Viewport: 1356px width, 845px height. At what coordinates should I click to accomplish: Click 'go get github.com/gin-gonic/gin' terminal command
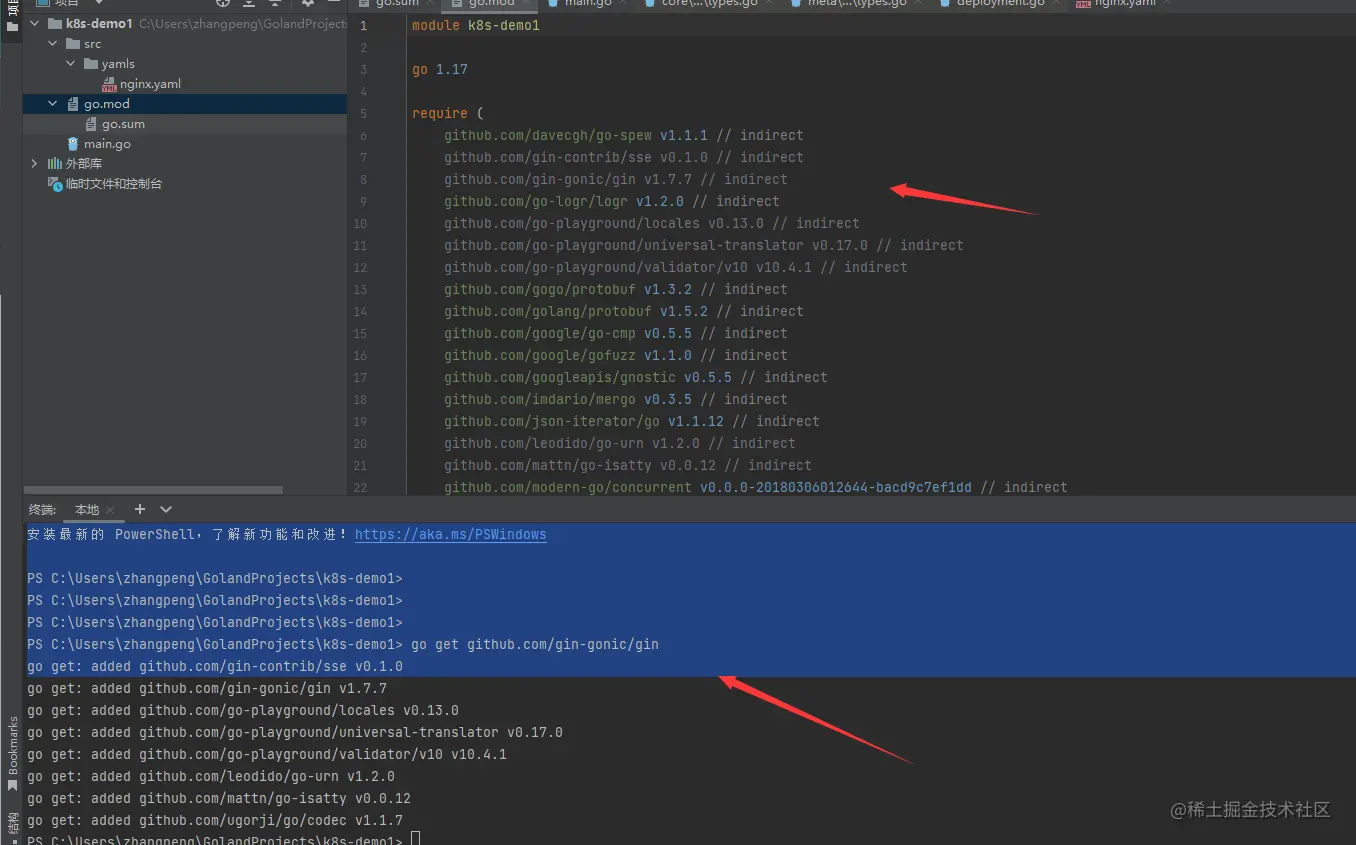(535, 645)
